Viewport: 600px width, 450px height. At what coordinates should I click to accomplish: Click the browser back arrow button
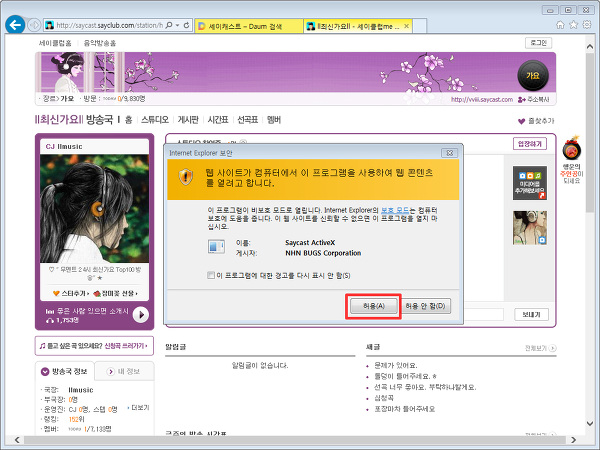15,25
